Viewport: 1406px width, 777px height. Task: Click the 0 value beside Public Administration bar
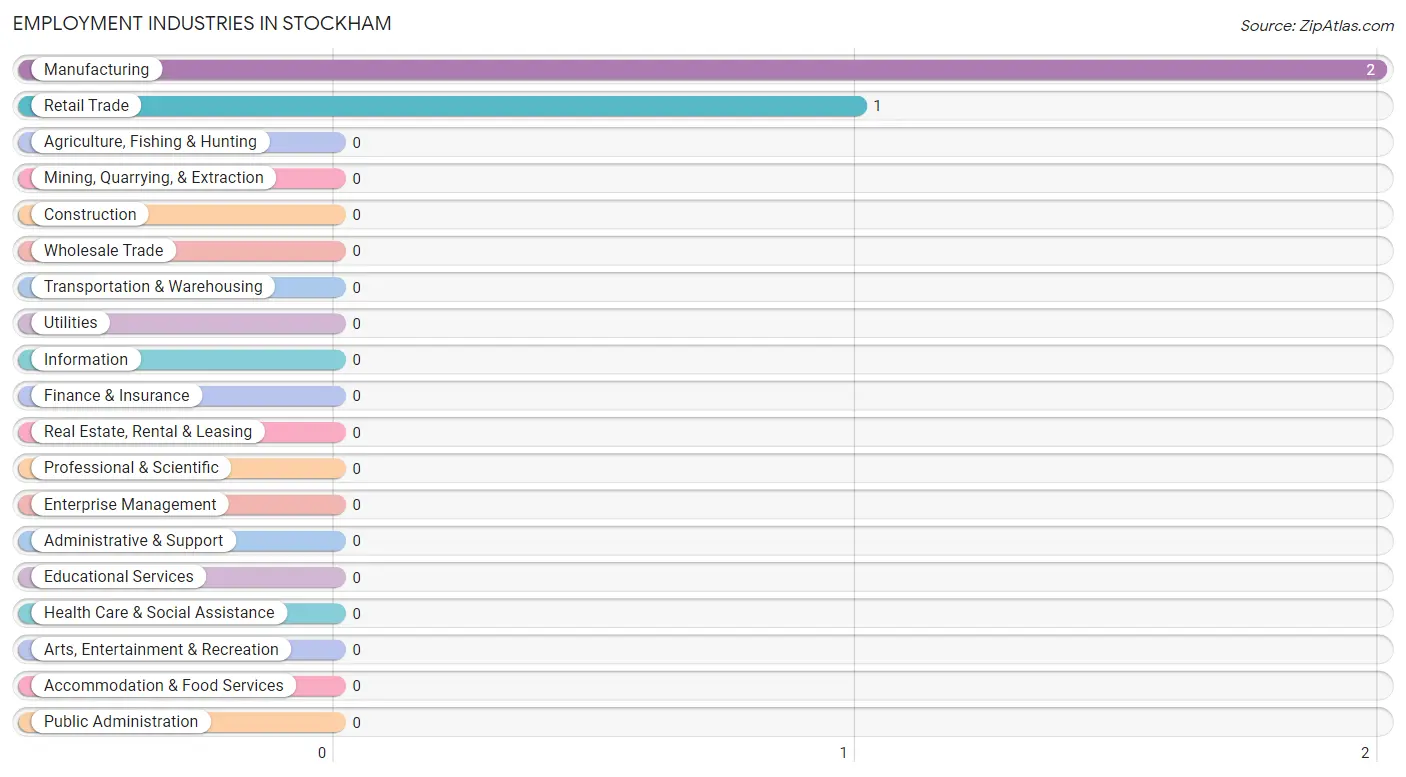pyautogui.click(x=356, y=723)
